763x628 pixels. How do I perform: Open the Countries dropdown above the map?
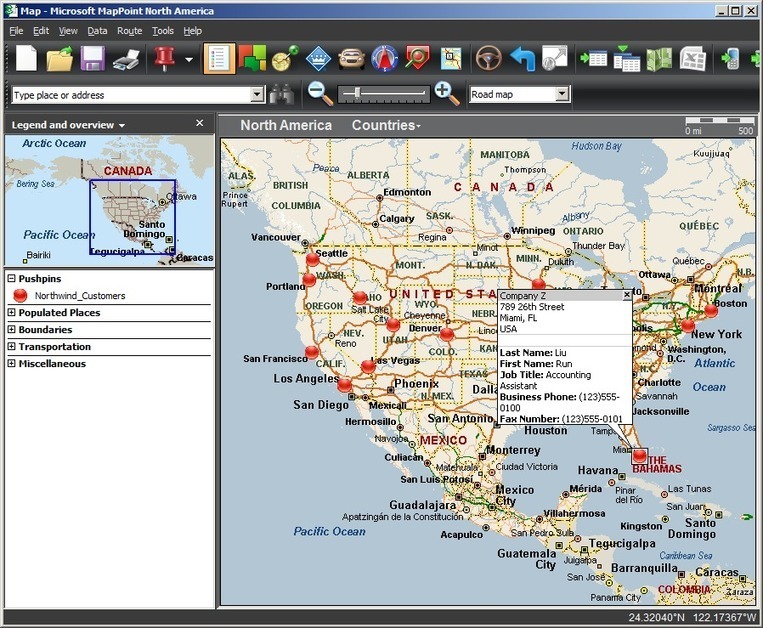tap(386, 125)
